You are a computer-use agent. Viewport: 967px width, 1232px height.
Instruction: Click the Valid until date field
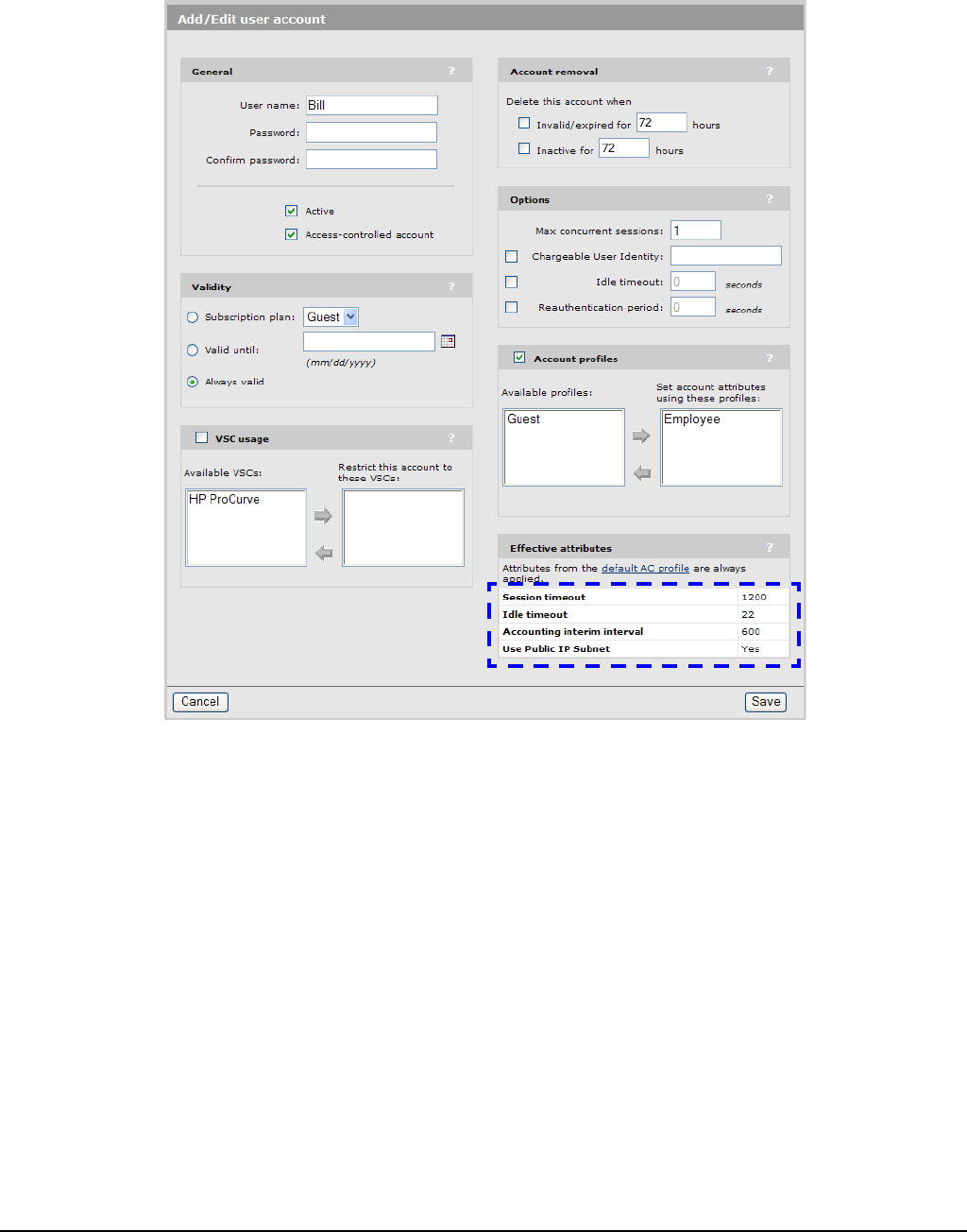[x=369, y=341]
